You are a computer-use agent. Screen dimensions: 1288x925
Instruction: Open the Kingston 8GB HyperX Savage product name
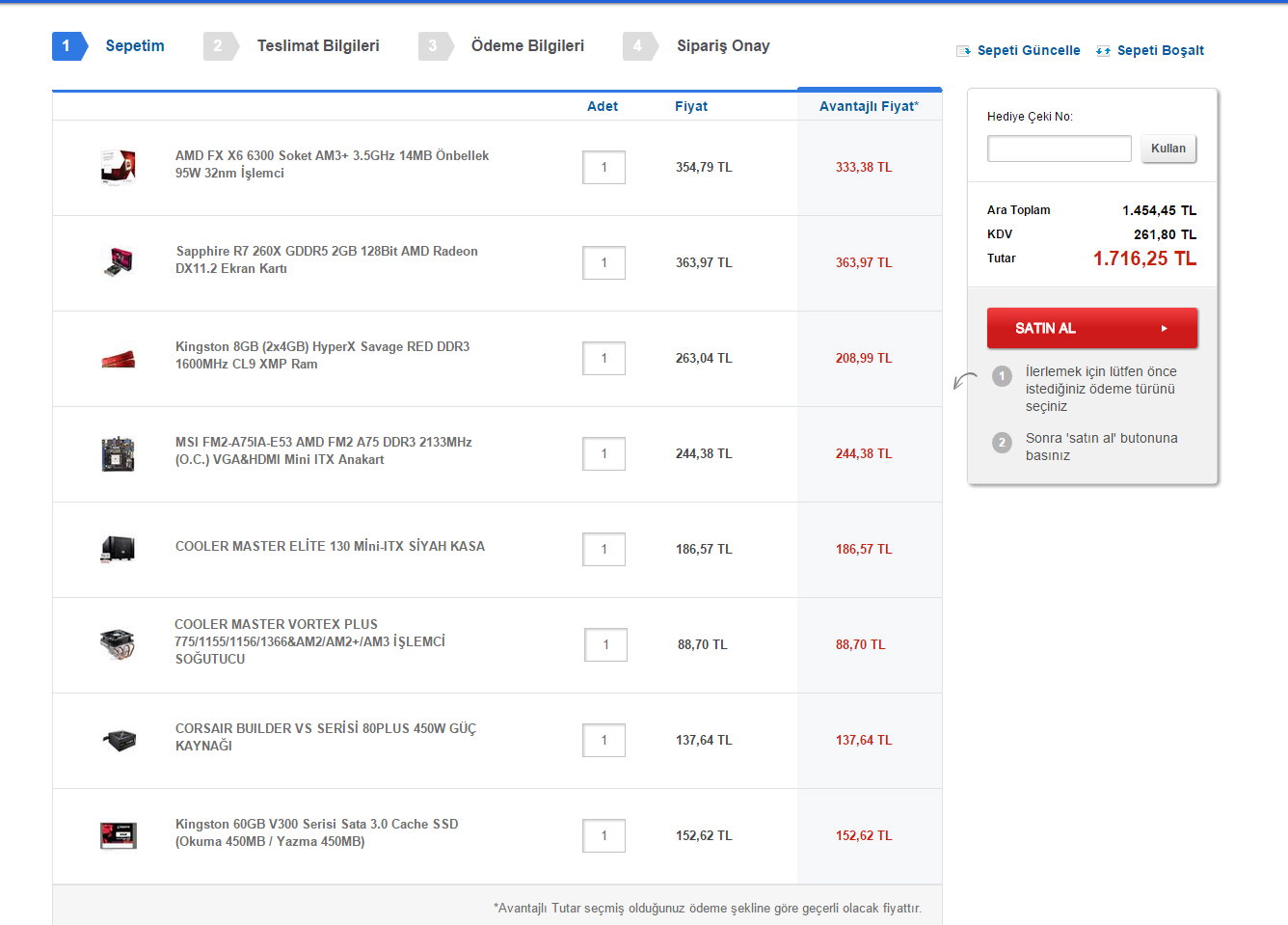pyautogui.click(x=322, y=355)
